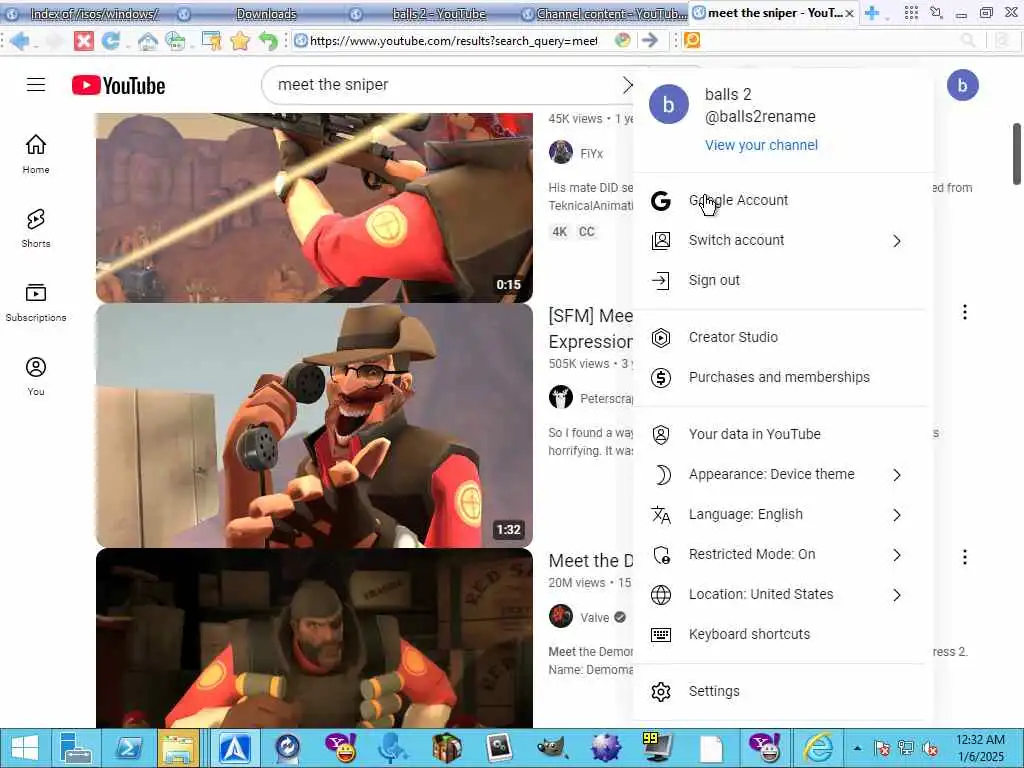The height and width of the screenshot is (768, 1024).
Task: Open more options for SFM video
Action: pyautogui.click(x=965, y=312)
